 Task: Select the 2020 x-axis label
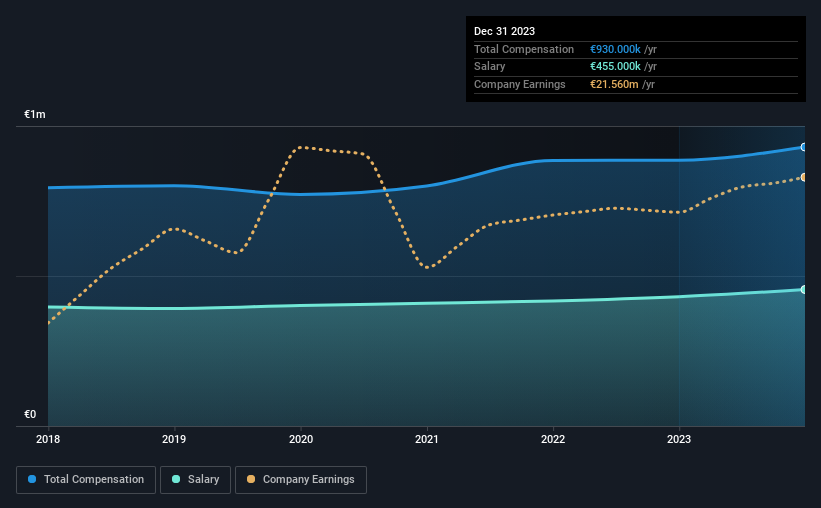point(301,439)
